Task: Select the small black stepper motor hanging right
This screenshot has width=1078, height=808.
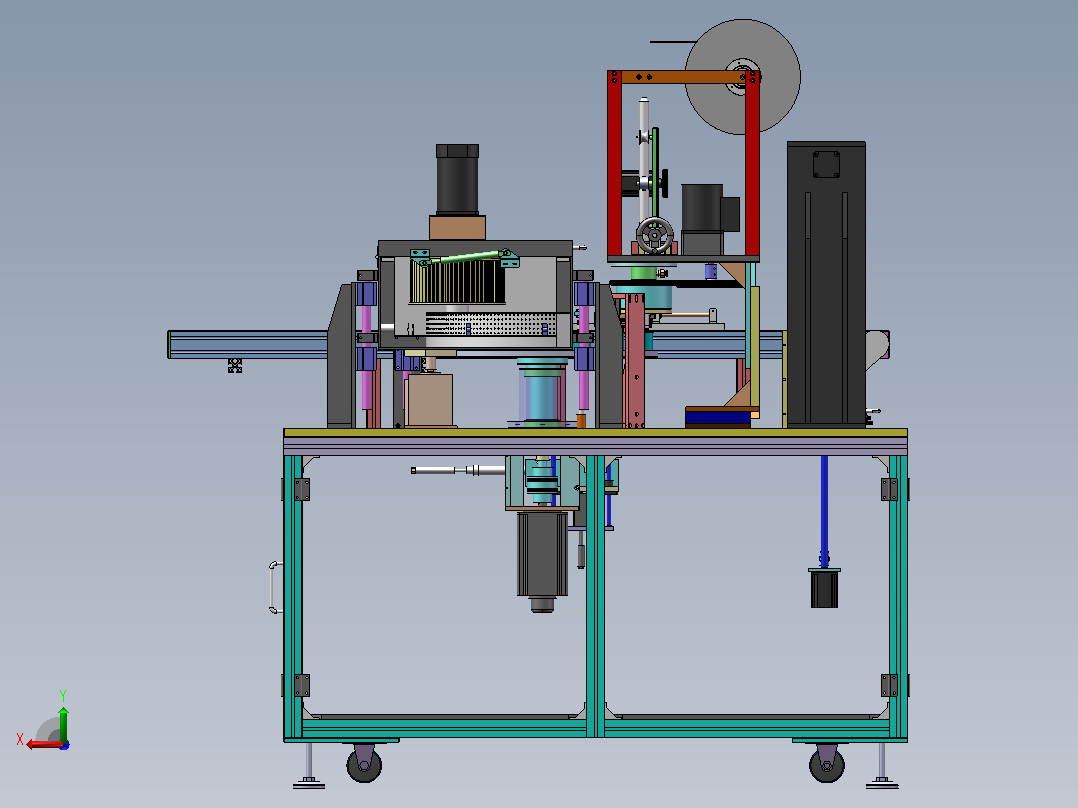Action: click(824, 589)
